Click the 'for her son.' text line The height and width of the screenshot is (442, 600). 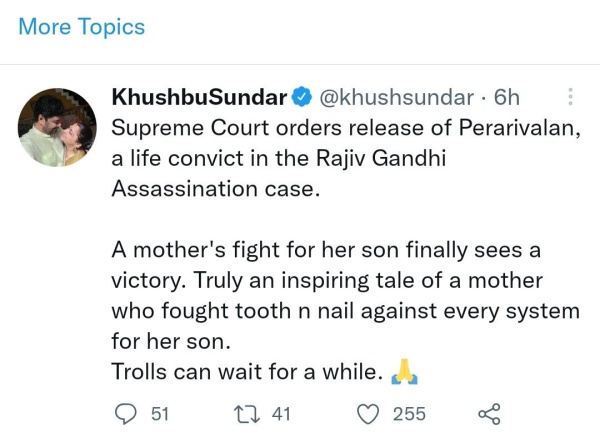pyautogui.click(x=170, y=342)
